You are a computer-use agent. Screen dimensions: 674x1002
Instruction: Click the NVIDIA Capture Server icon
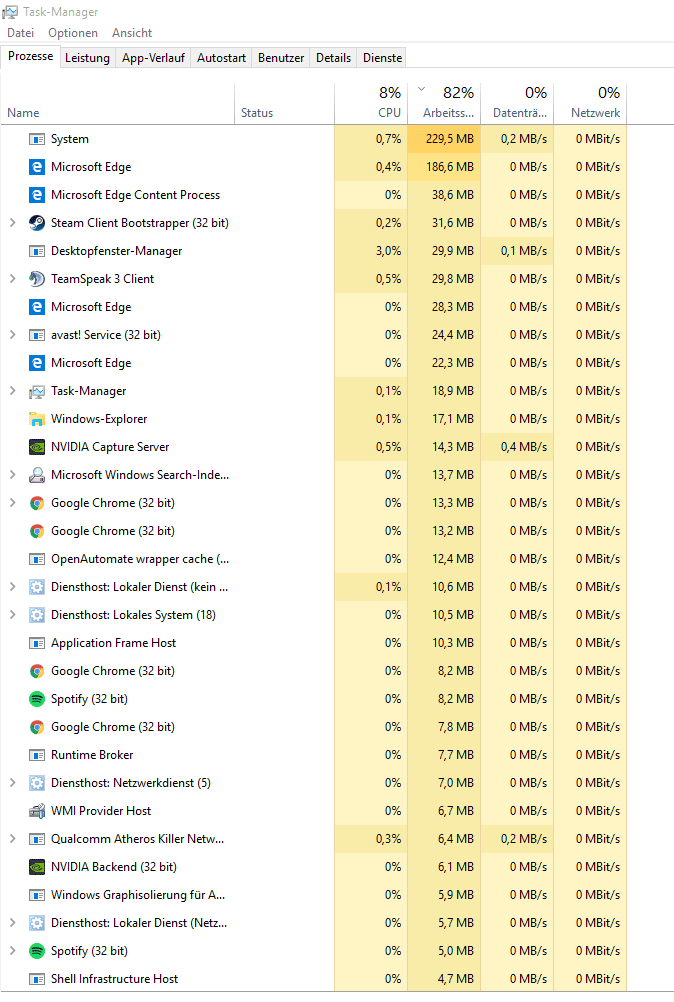click(37, 447)
